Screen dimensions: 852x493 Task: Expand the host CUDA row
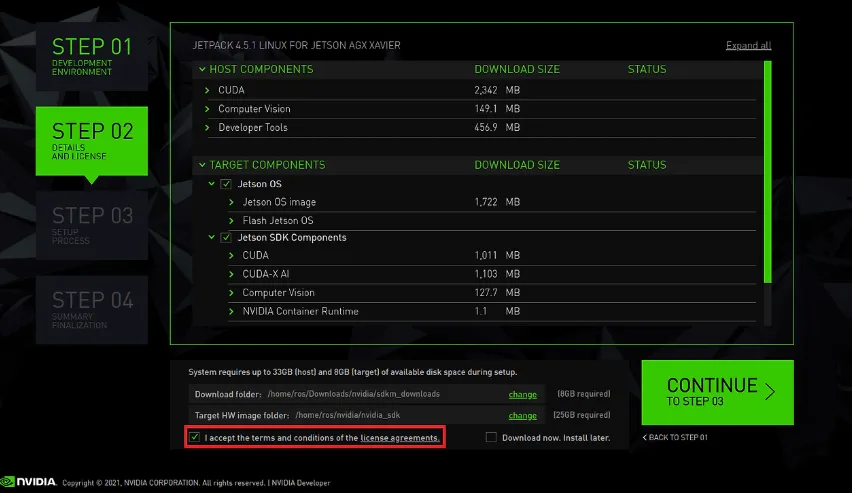[x=207, y=90]
